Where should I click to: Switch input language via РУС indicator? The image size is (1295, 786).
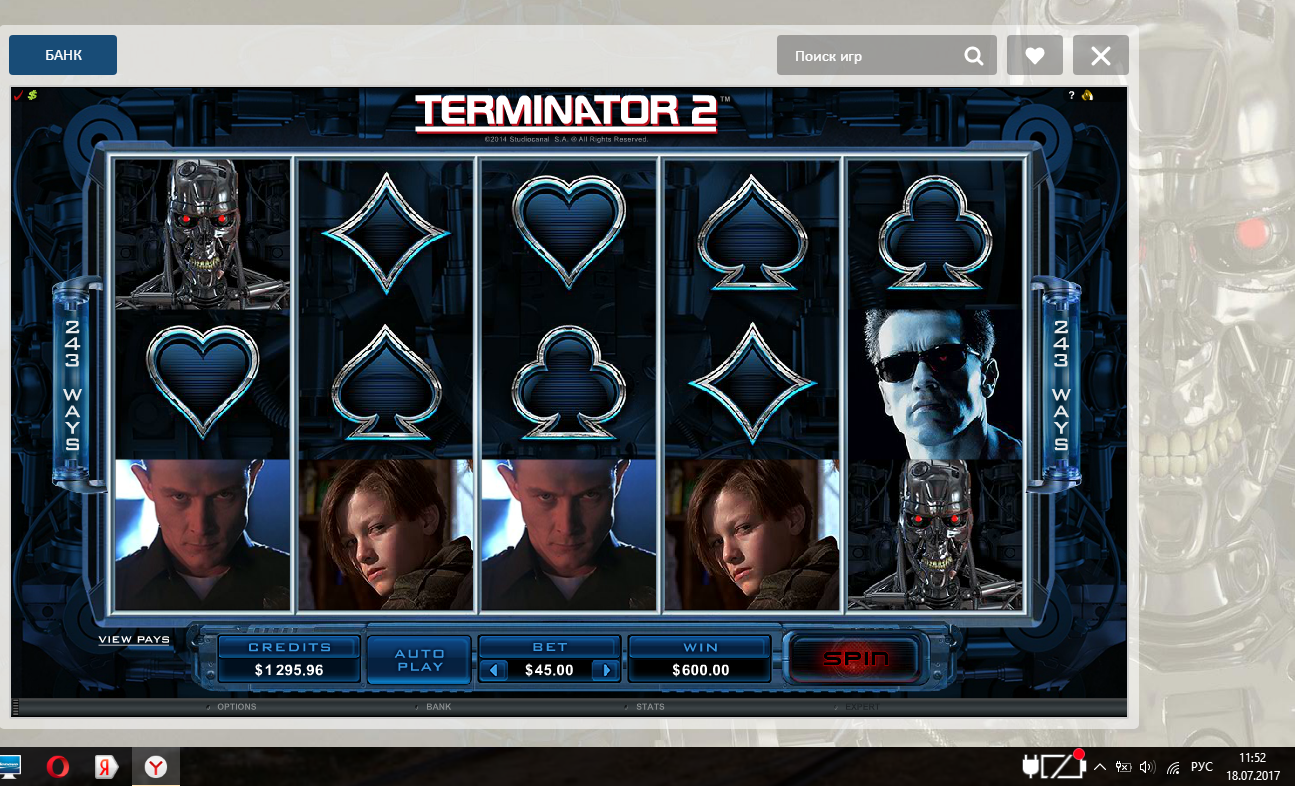[1202, 767]
